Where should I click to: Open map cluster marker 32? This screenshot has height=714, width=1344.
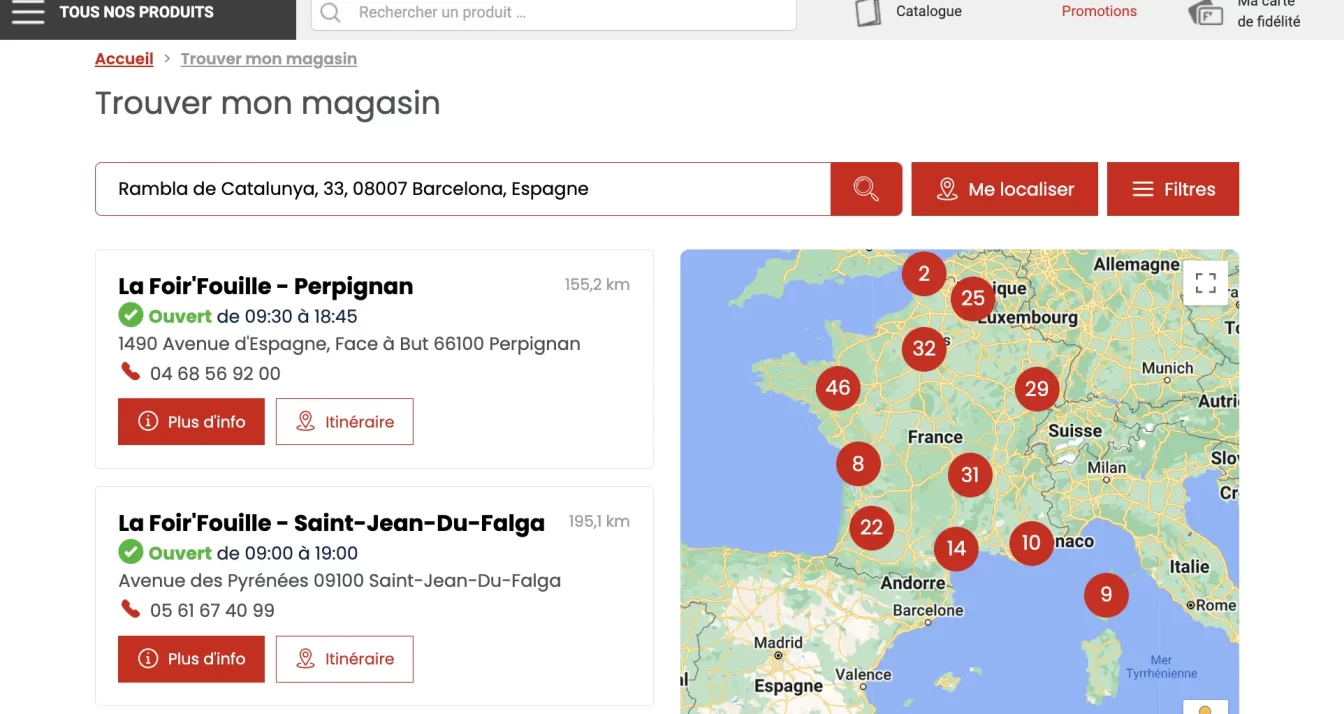click(x=924, y=349)
